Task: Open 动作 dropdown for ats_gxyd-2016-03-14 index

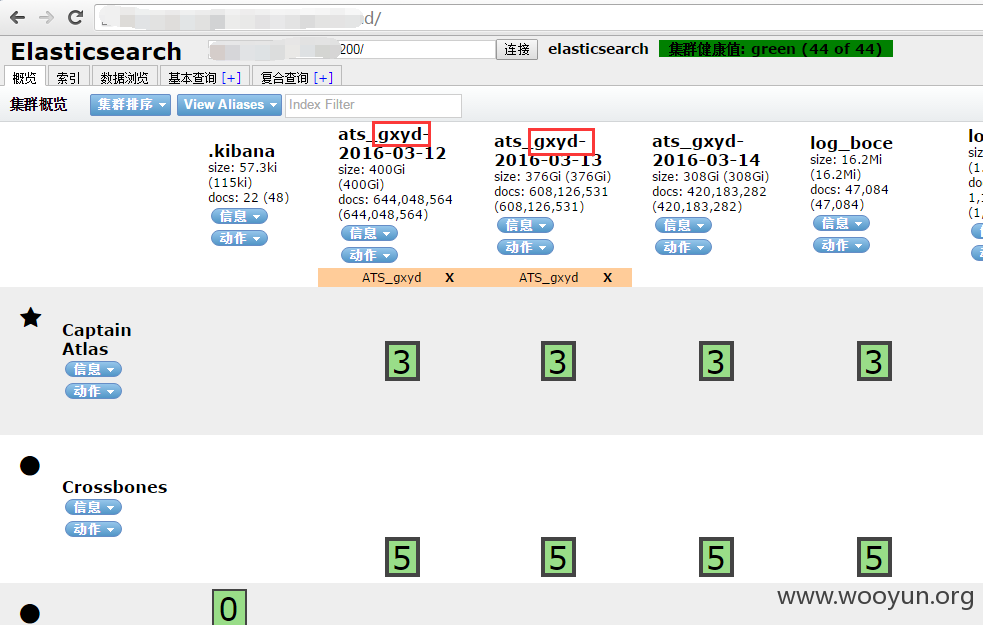Action: tap(683, 247)
